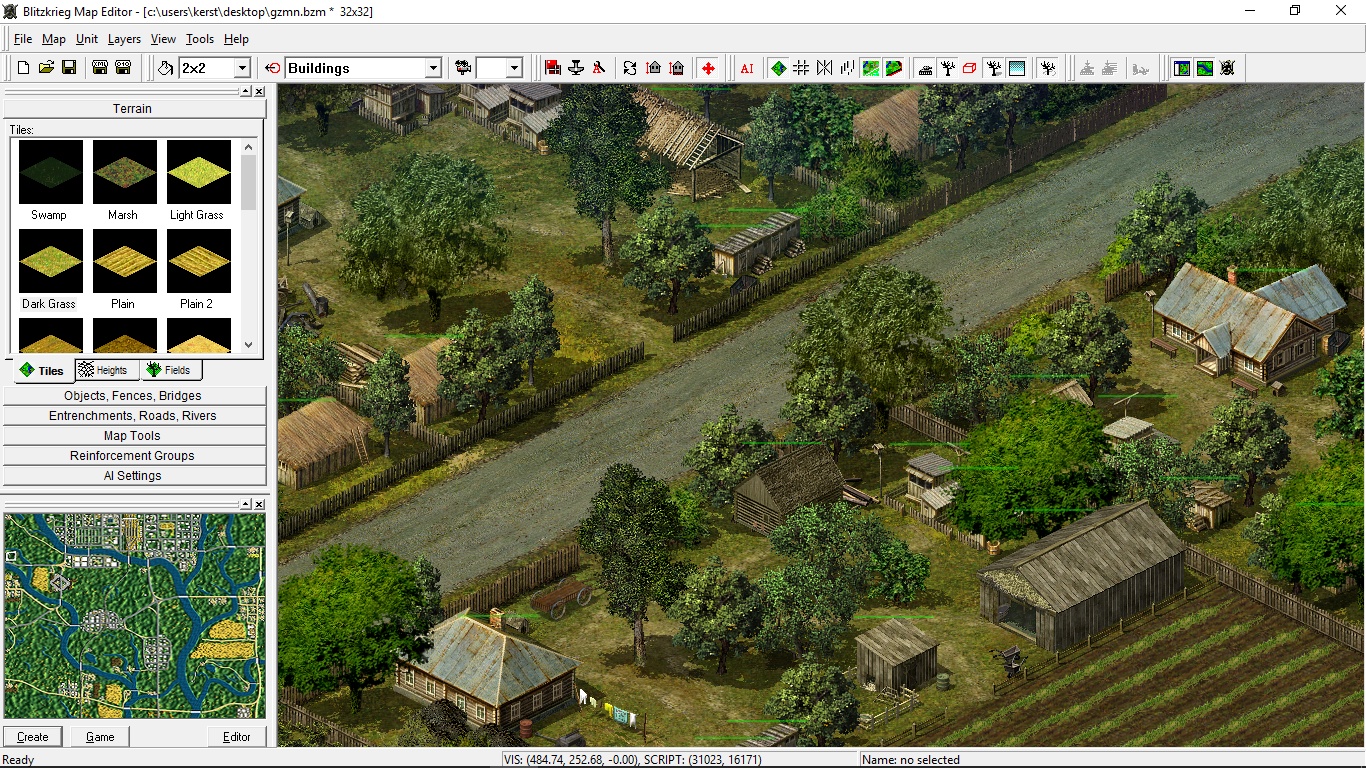1366x768 pixels.
Task: Toggle the red 3D box icon
Action: (x=970, y=68)
